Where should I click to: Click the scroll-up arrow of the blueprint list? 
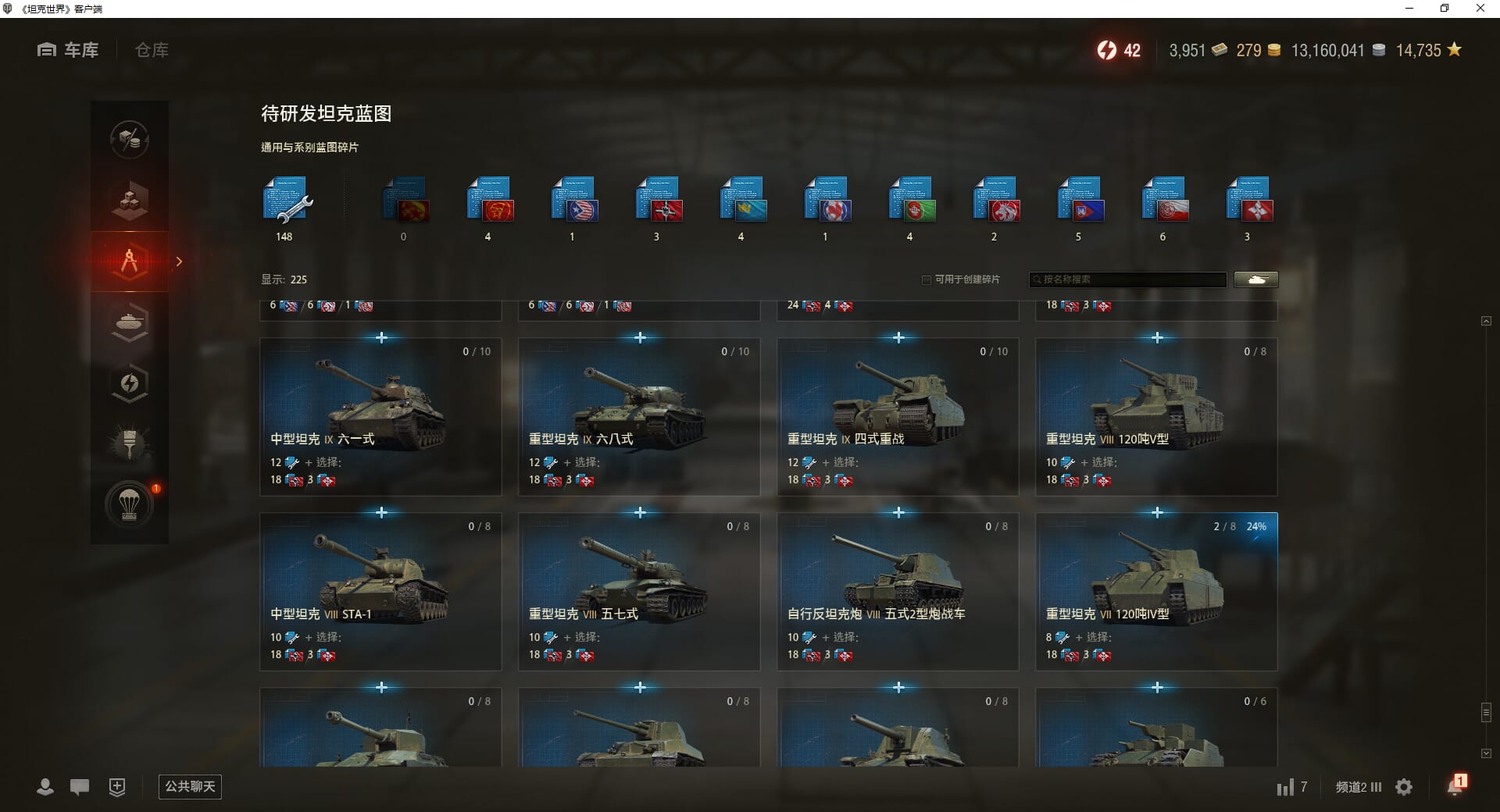click(x=1486, y=321)
